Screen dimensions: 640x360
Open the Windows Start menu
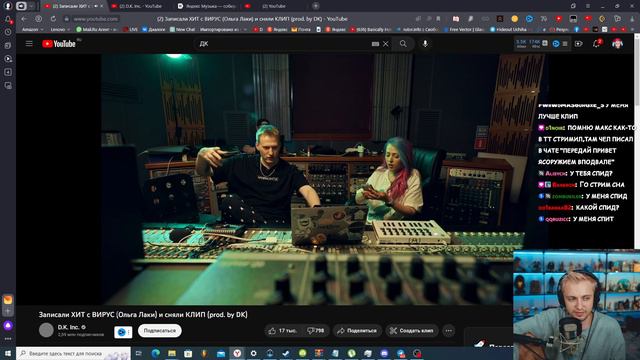click(x=8, y=353)
